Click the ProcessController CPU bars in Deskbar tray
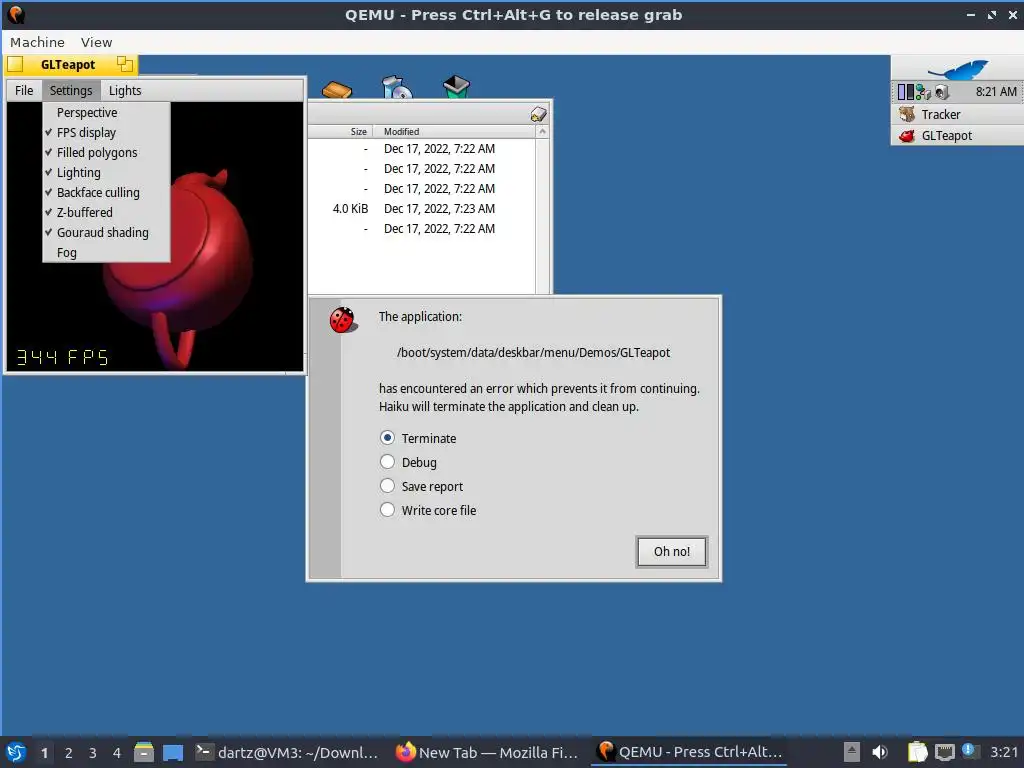Image resolution: width=1024 pixels, height=768 pixels. click(905, 92)
